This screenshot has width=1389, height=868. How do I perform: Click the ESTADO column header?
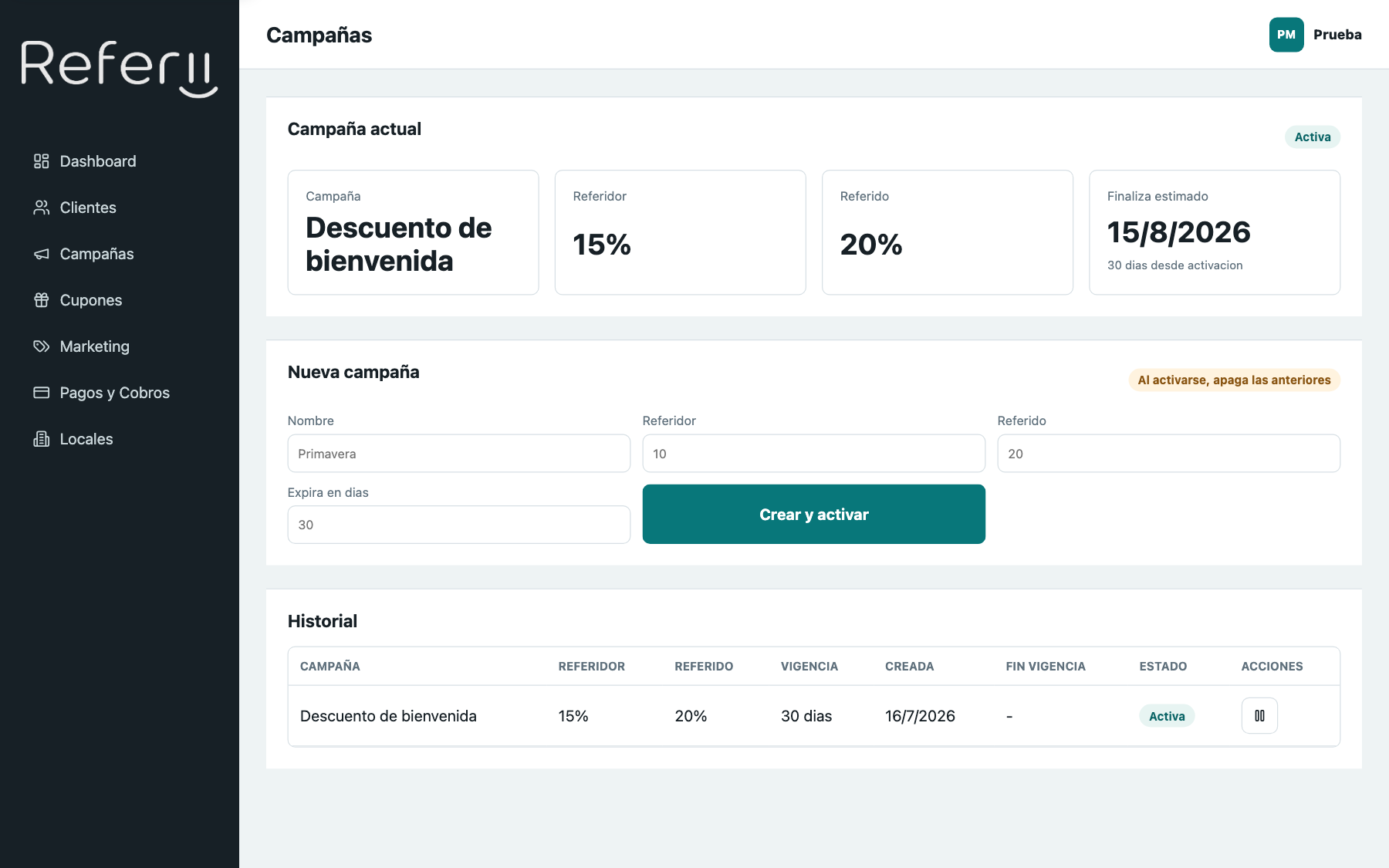tap(1163, 666)
